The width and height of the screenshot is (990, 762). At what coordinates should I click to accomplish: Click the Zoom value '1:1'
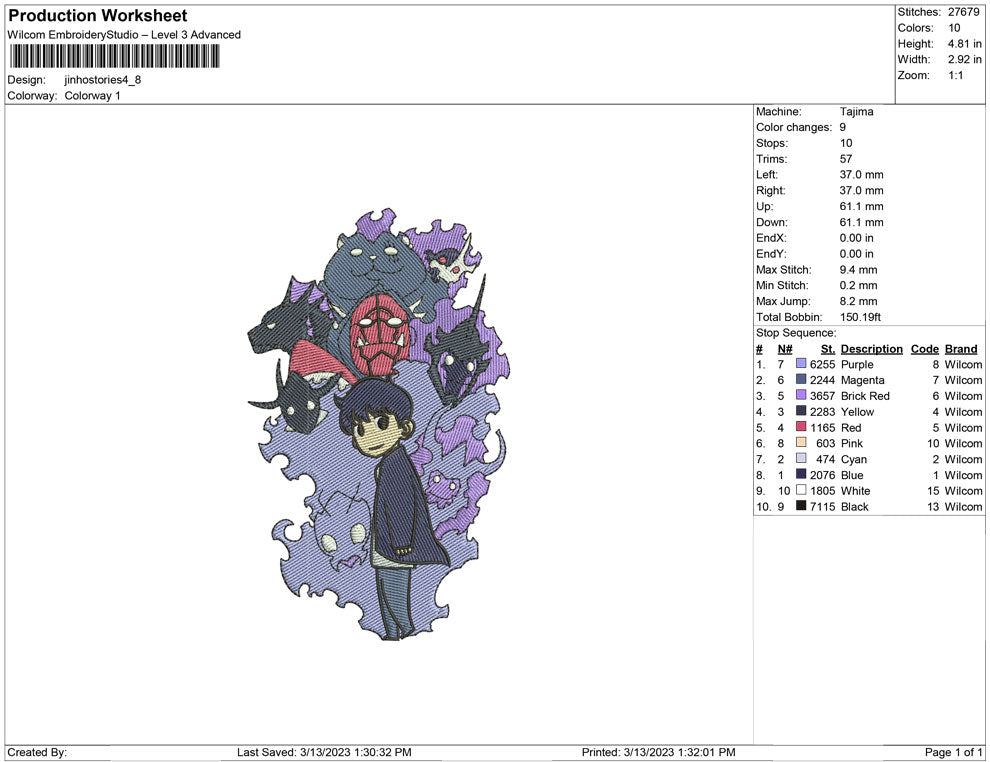pos(955,75)
